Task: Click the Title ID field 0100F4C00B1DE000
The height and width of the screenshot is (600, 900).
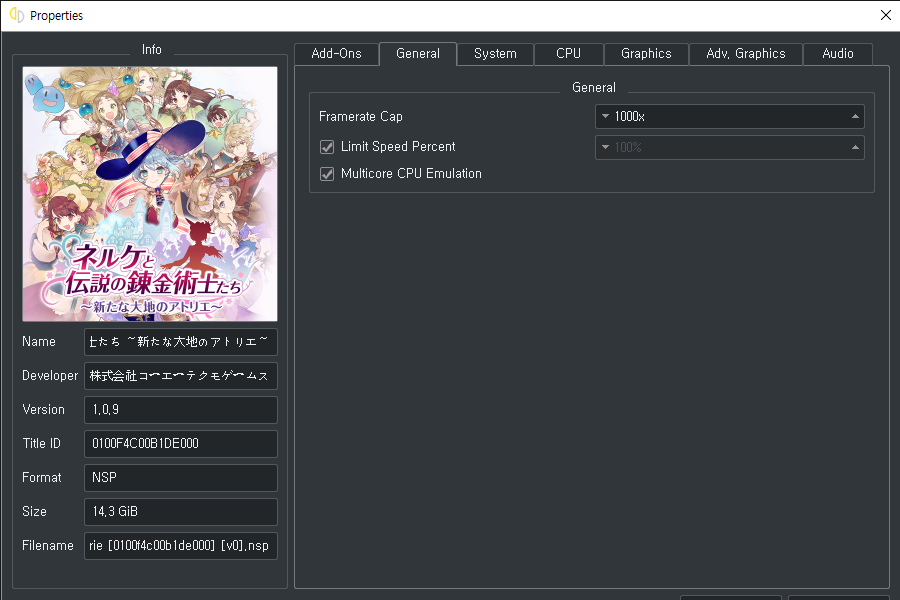Action: coord(181,444)
